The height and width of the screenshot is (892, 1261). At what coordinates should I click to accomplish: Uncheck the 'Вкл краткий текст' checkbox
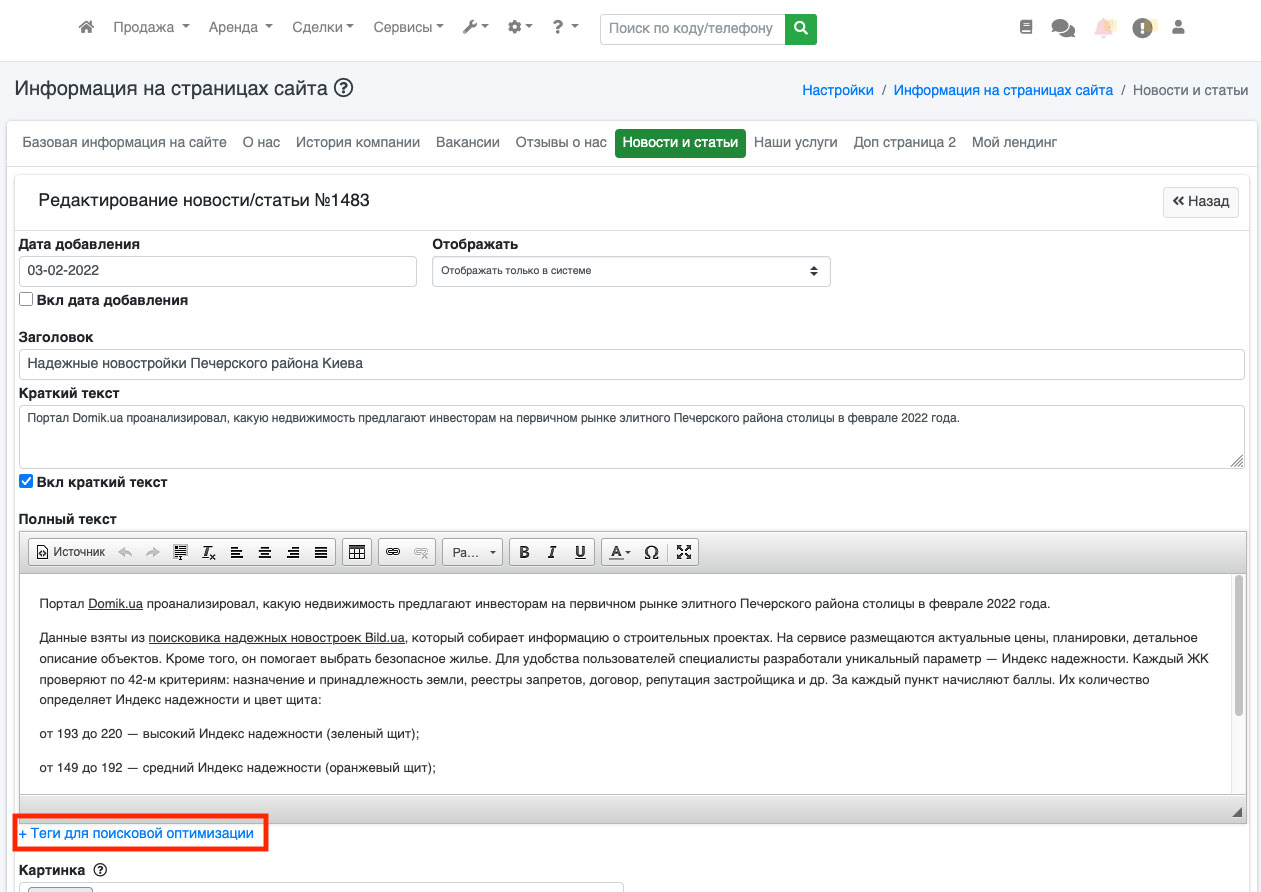pos(27,482)
